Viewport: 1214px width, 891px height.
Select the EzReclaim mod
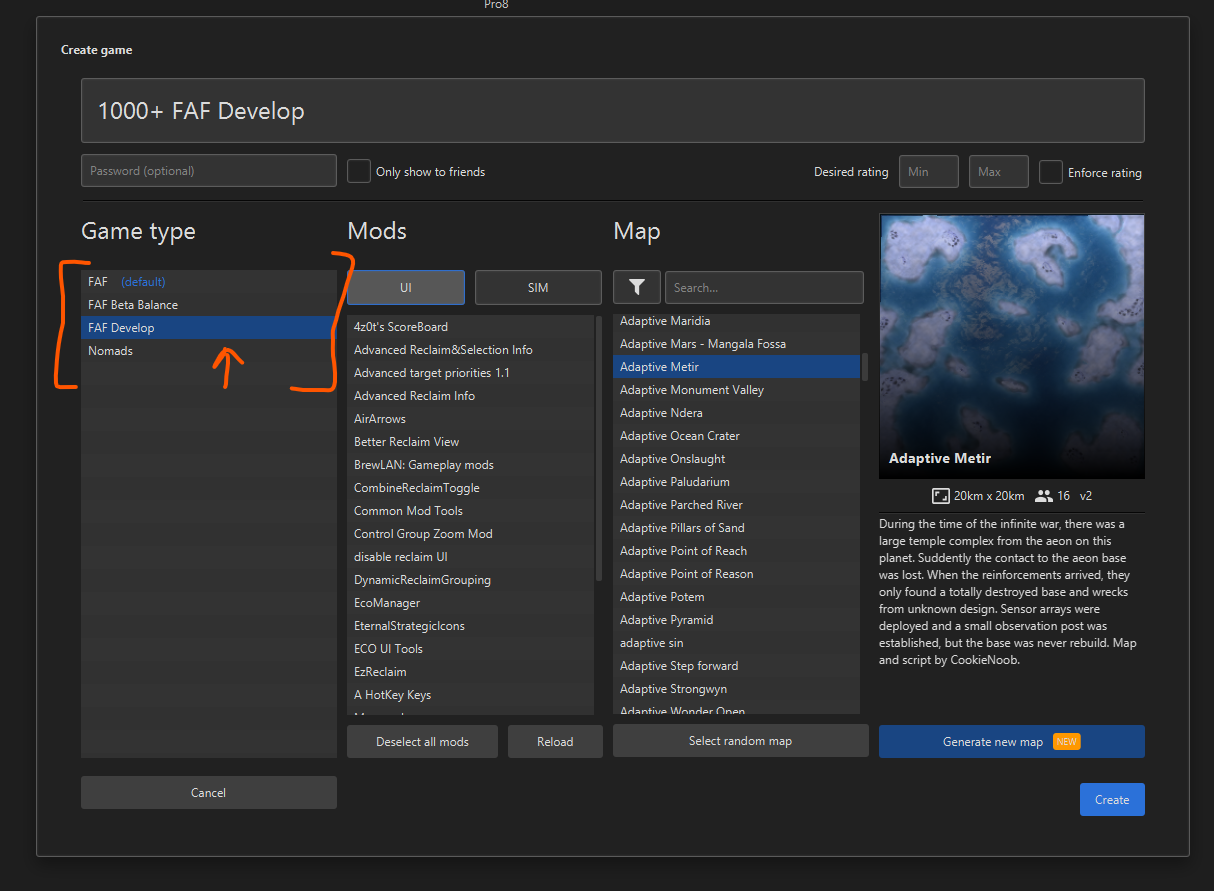470,672
